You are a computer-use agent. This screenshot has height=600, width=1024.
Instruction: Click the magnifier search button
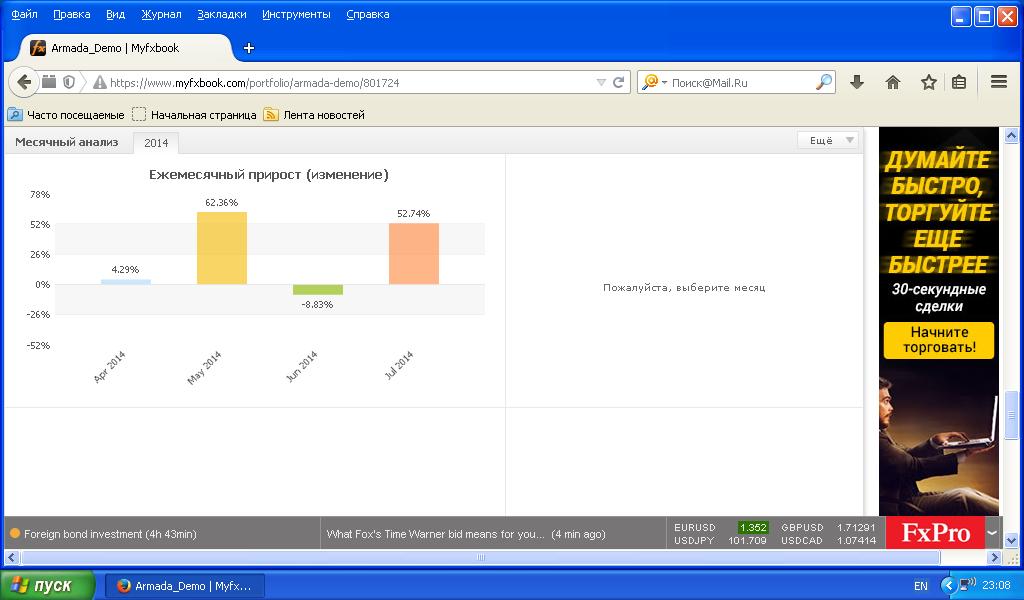click(x=824, y=82)
